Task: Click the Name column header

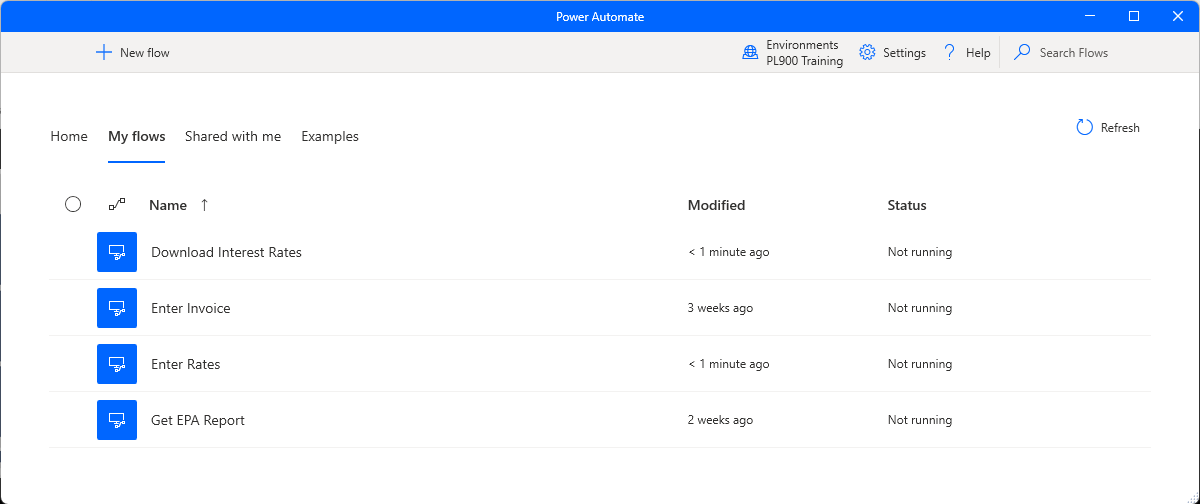Action: pyautogui.click(x=168, y=205)
